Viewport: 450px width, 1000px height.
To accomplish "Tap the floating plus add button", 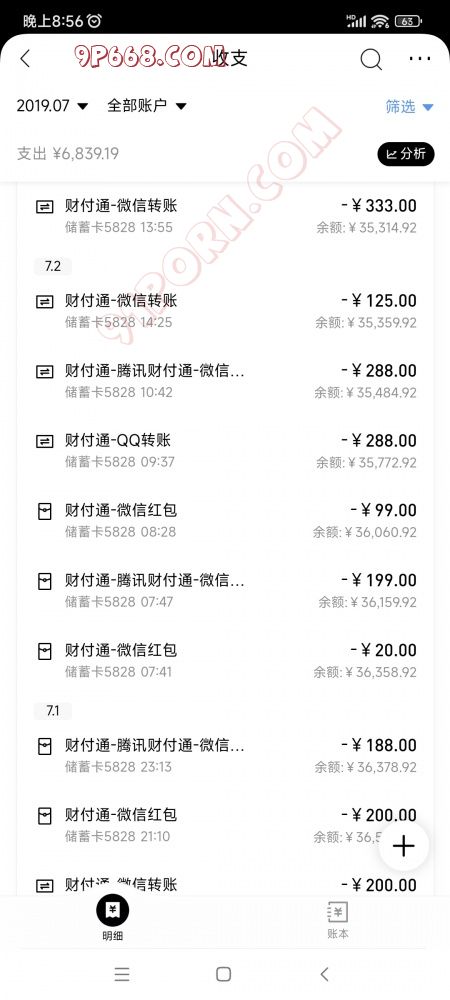I will pyautogui.click(x=403, y=846).
